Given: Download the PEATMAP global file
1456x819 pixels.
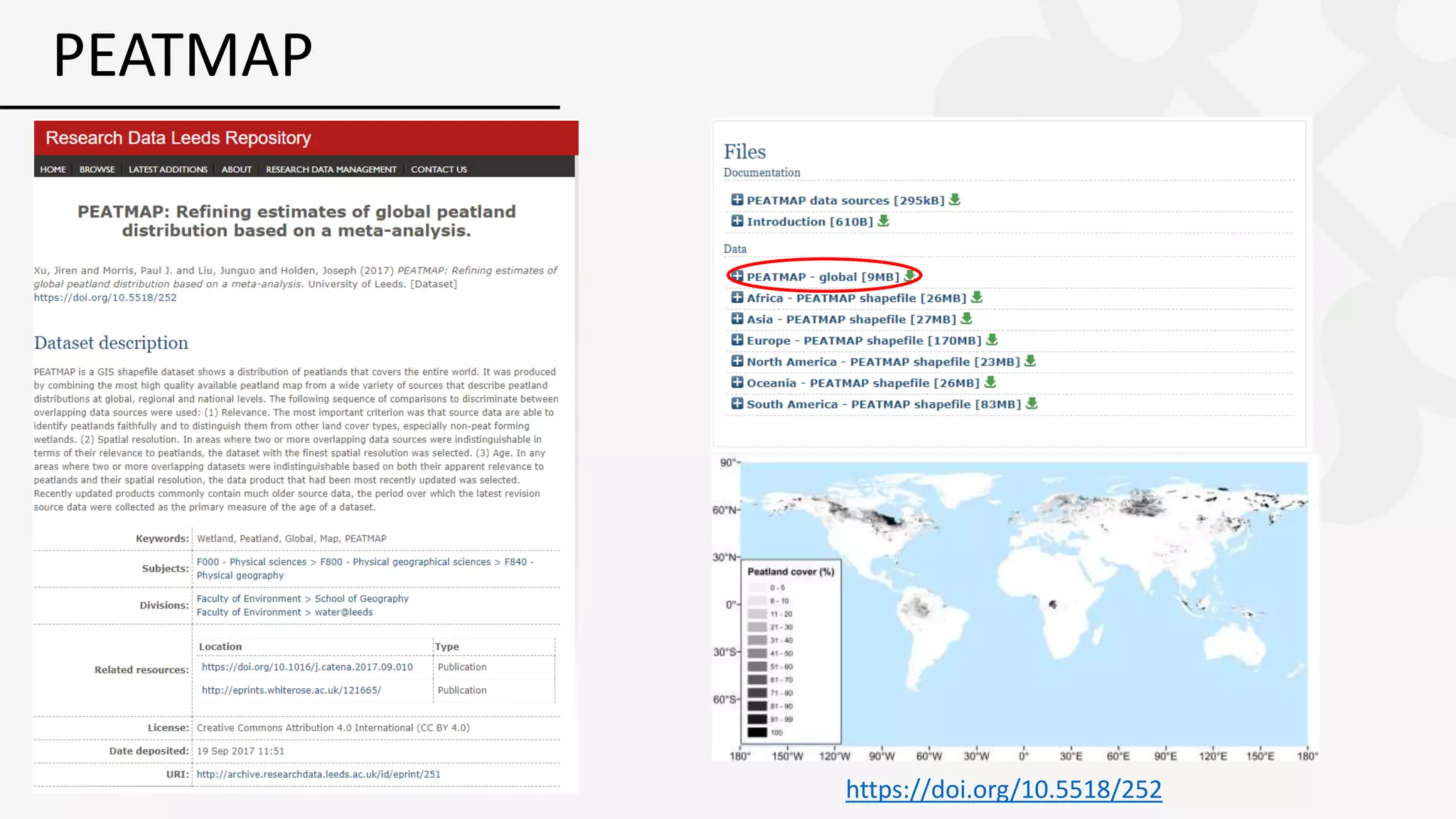Looking at the screenshot, I should (x=909, y=276).
